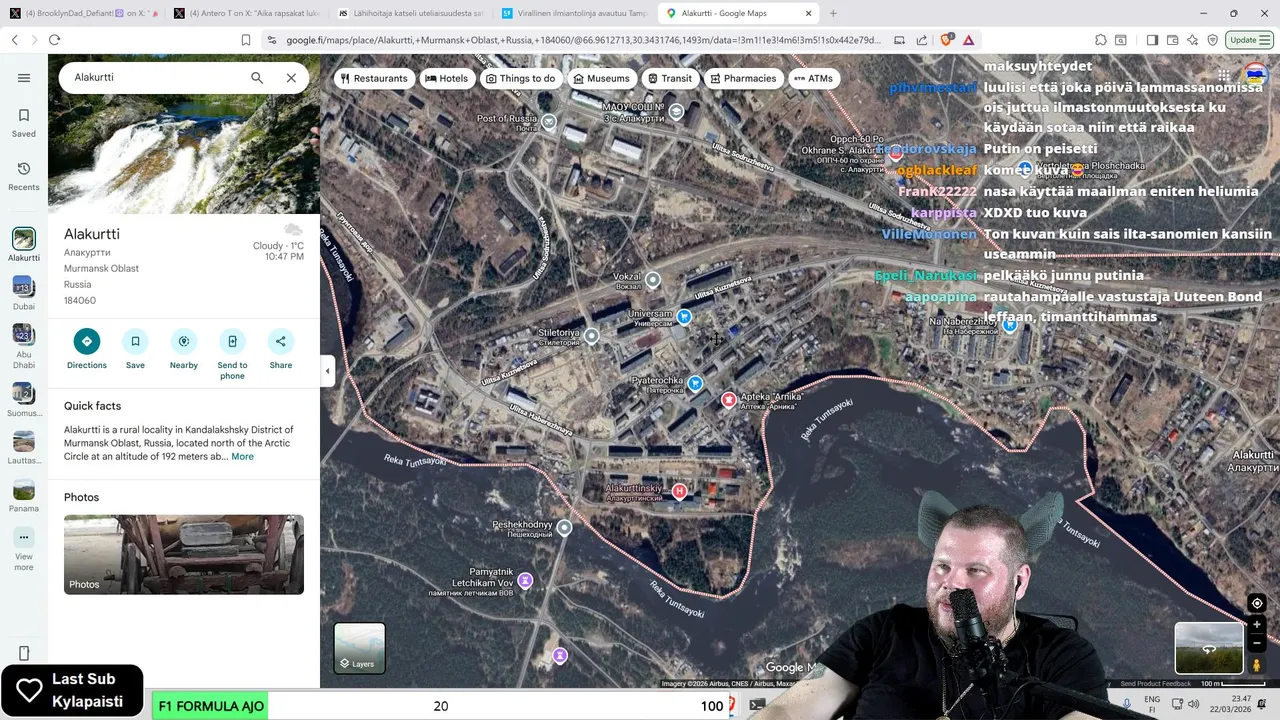Expand Quick facts with More link

click(242, 456)
